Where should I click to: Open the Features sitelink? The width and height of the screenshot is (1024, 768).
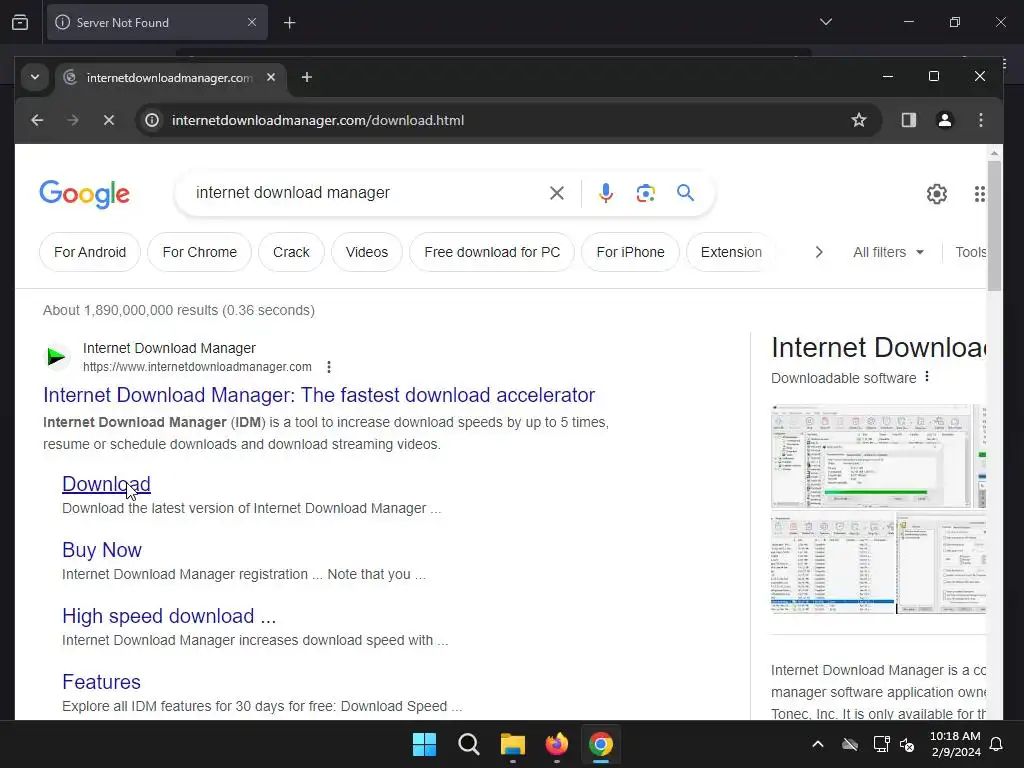click(x=101, y=682)
